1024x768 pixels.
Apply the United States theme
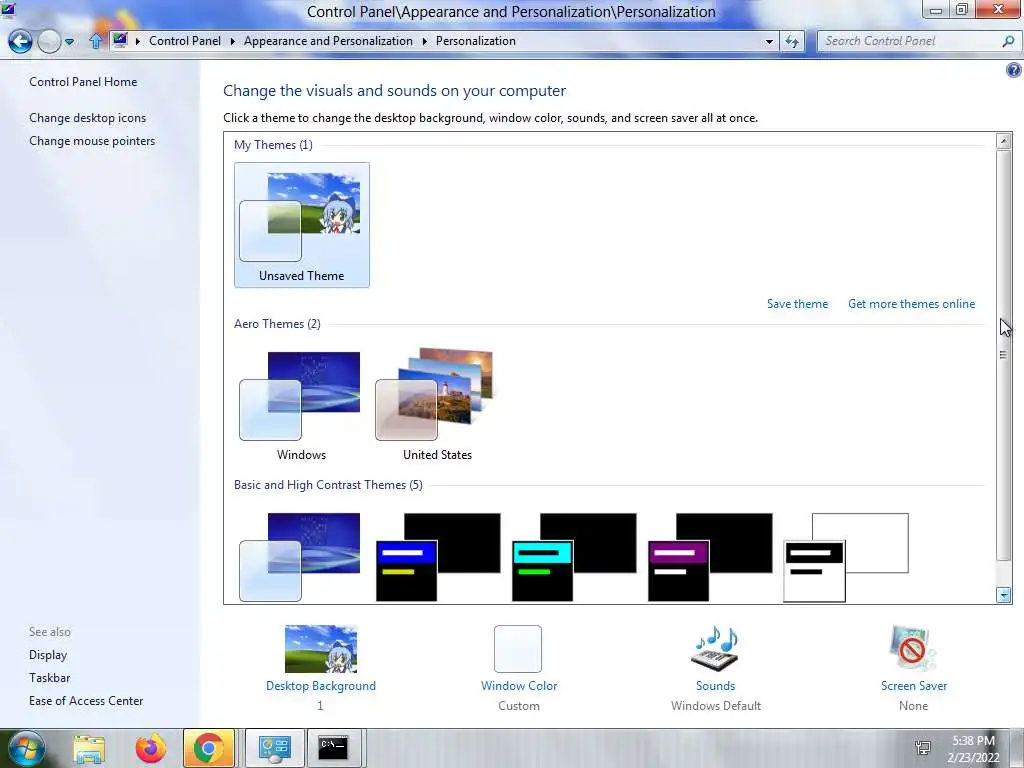point(437,404)
